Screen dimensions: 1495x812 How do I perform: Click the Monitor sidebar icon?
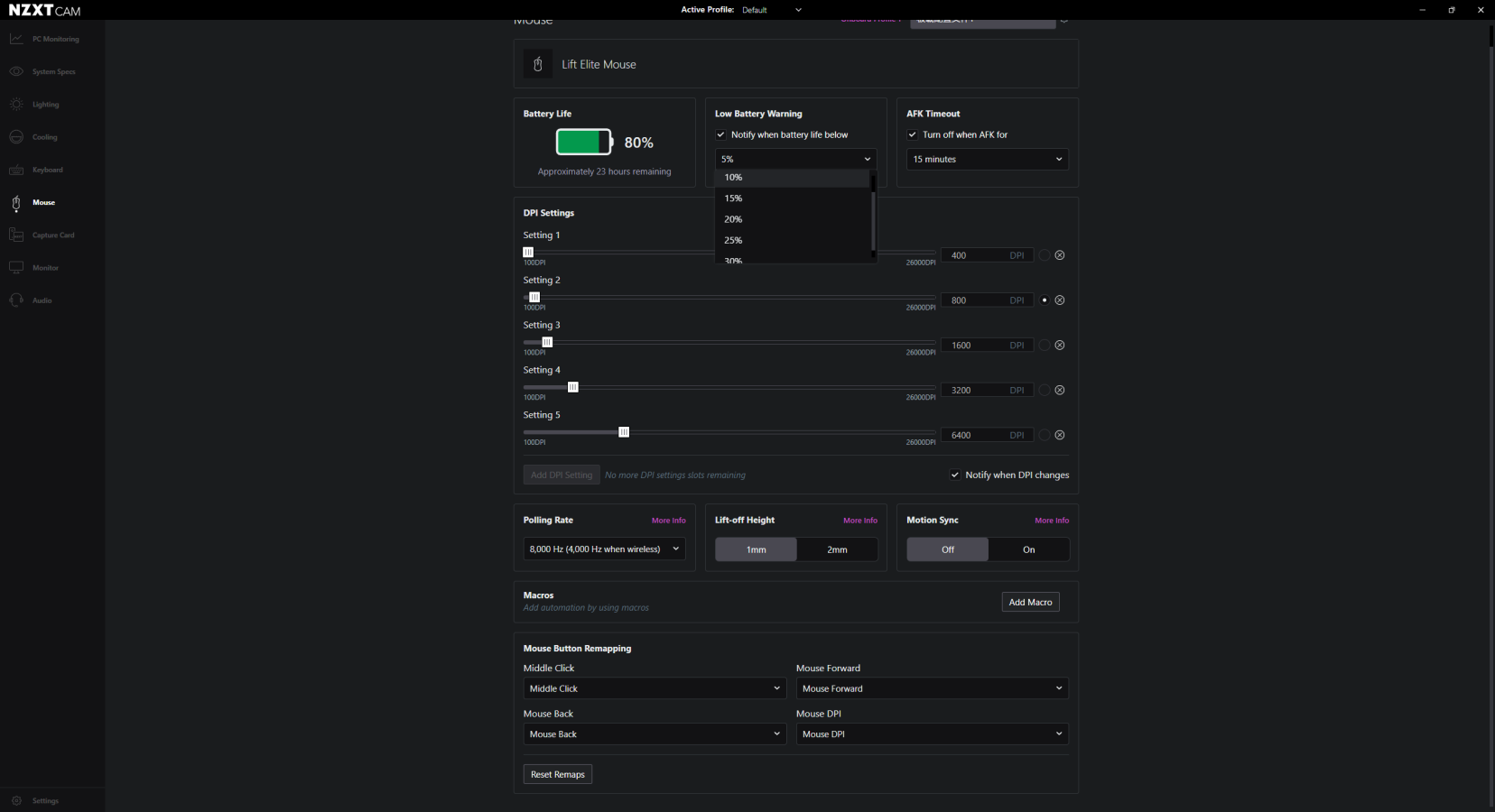(x=16, y=268)
